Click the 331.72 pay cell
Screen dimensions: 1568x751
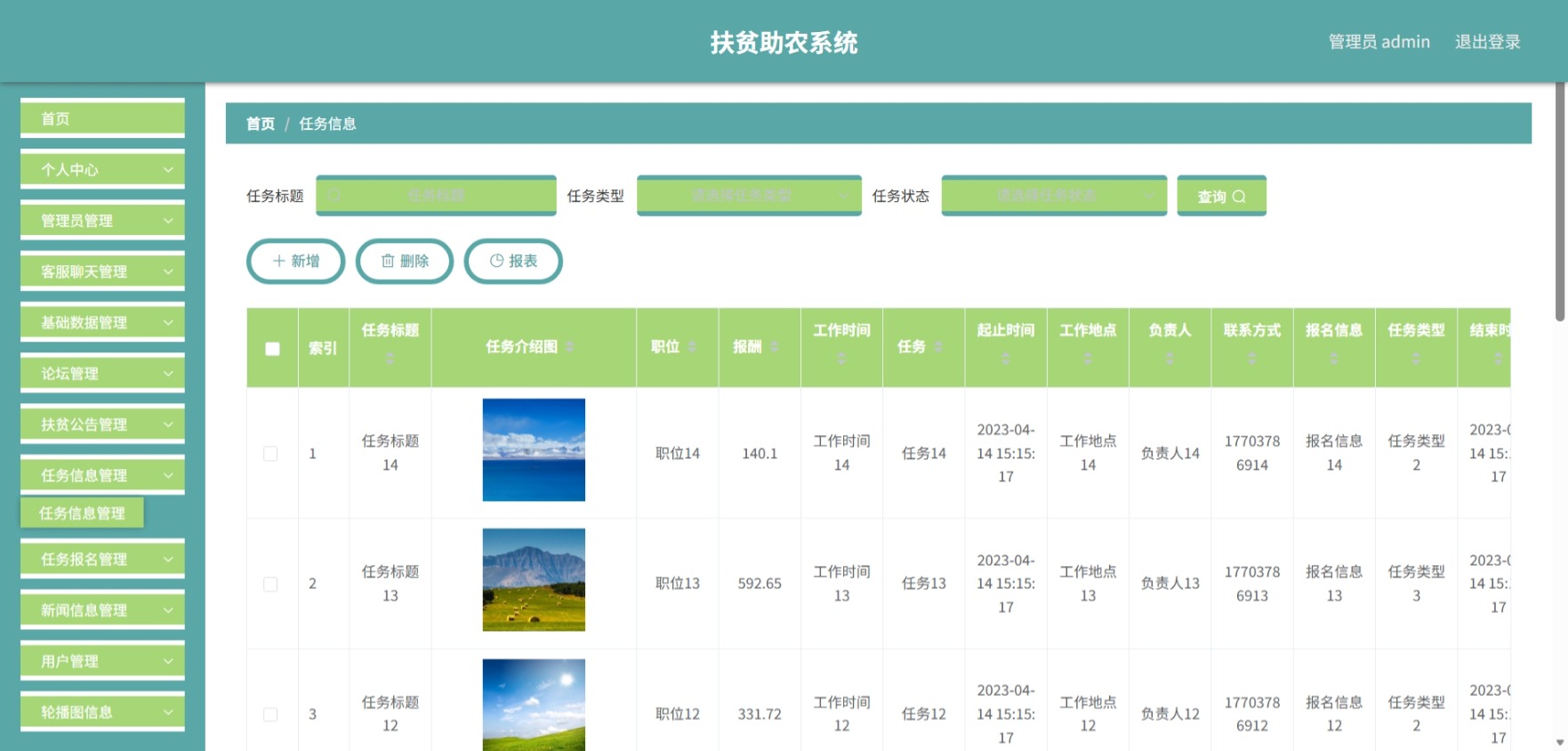tap(760, 715)
